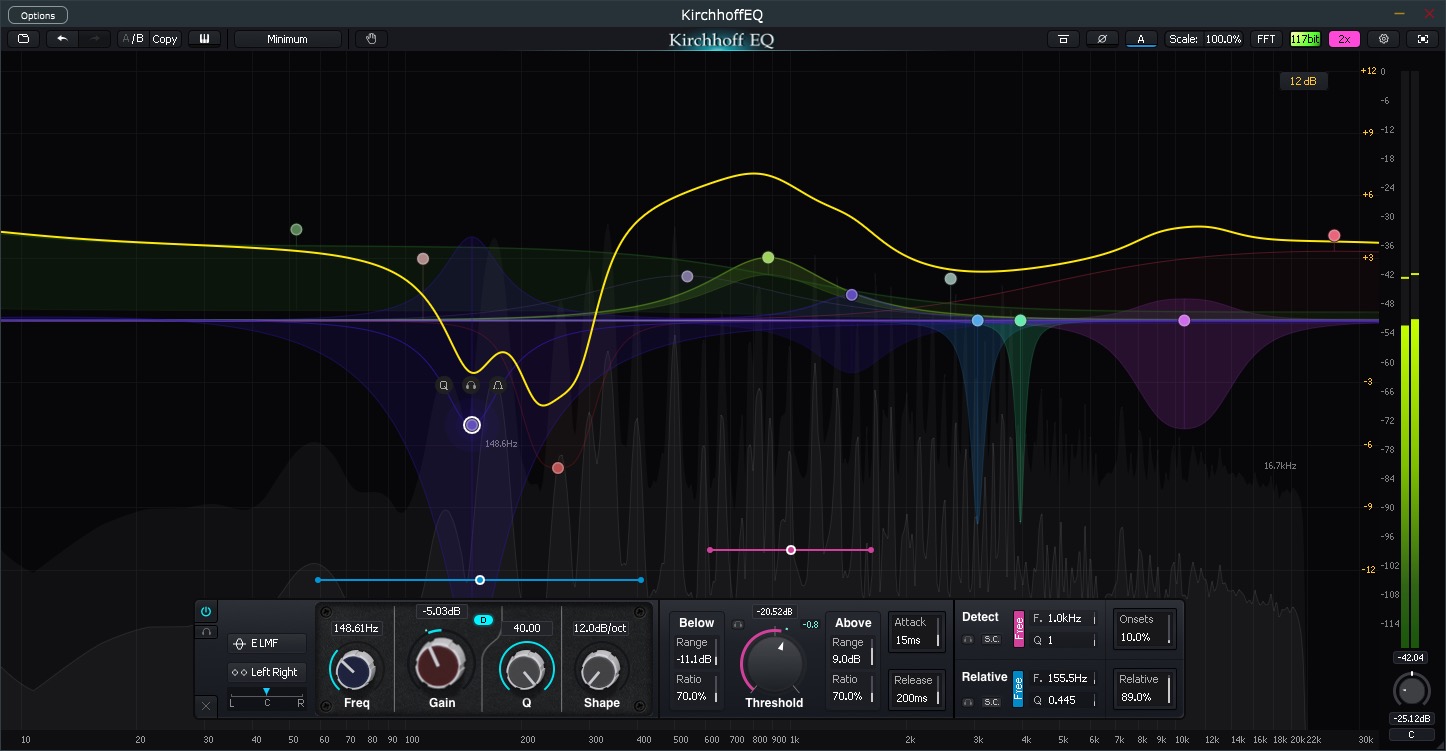Click the -5.03dB gain value field
The image size is (1446, 751).
click(x=441, y=612)
